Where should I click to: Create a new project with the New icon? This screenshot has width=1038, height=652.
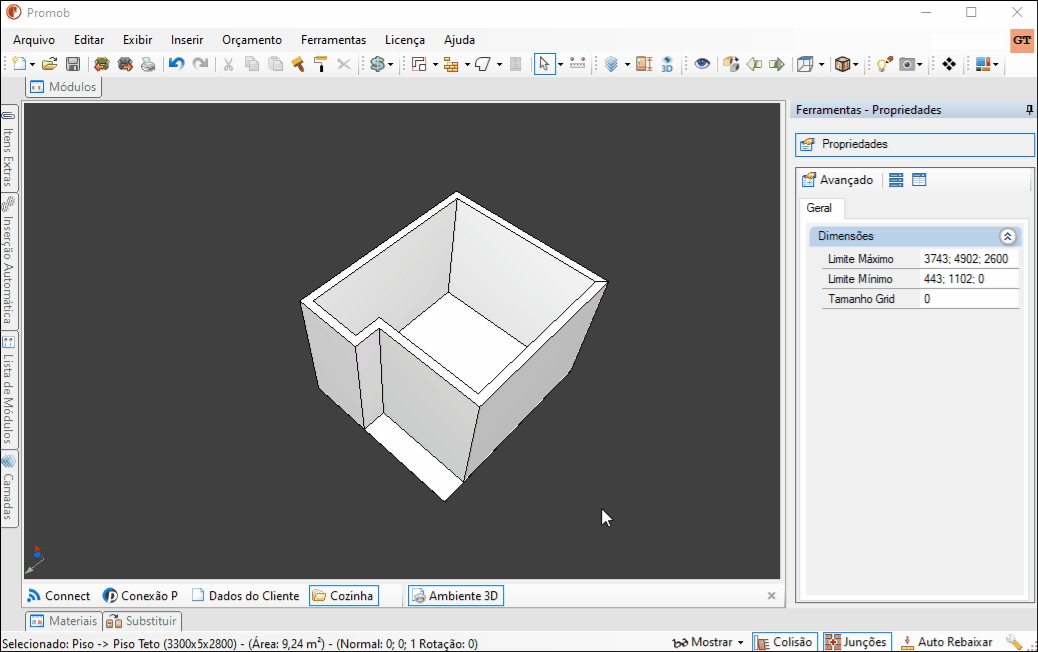point(19,64)
